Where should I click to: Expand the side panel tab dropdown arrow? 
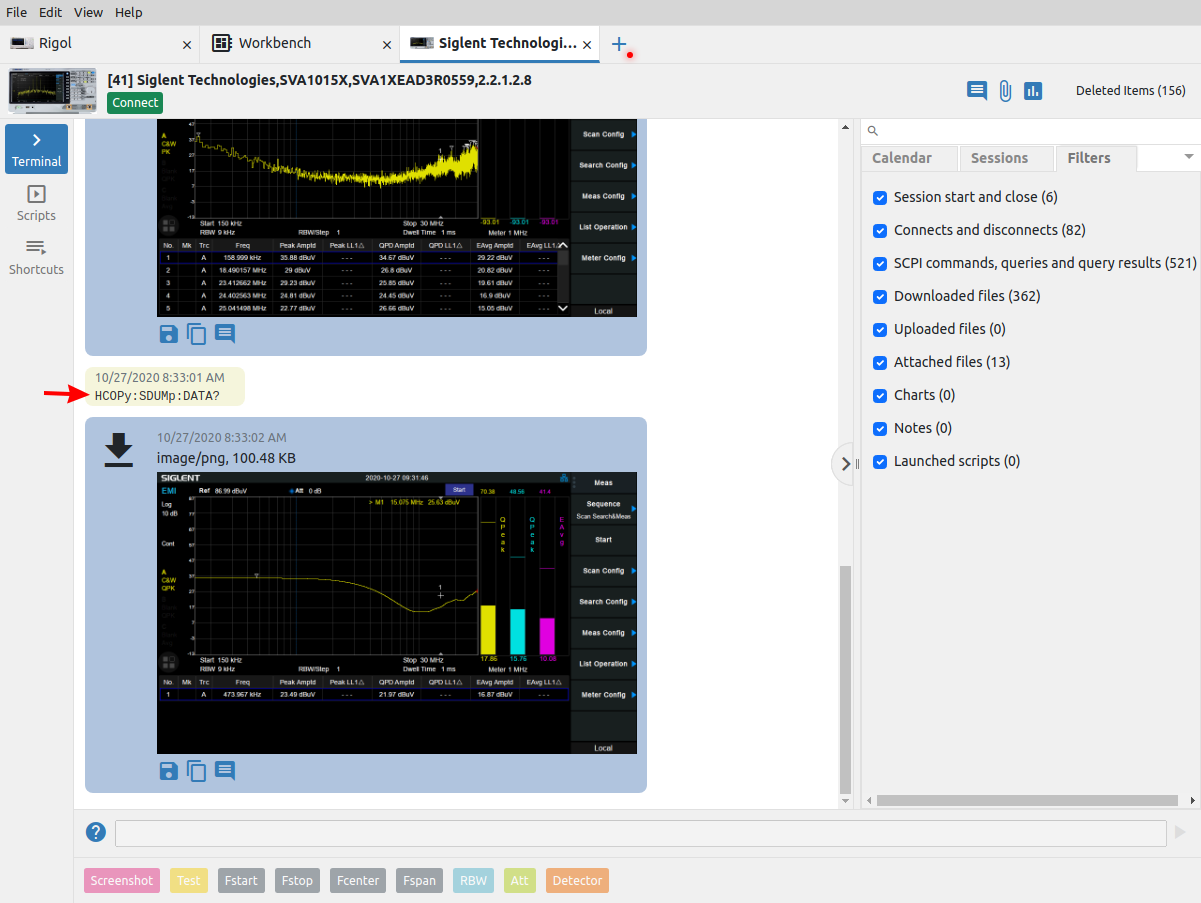coord(1189,157)
